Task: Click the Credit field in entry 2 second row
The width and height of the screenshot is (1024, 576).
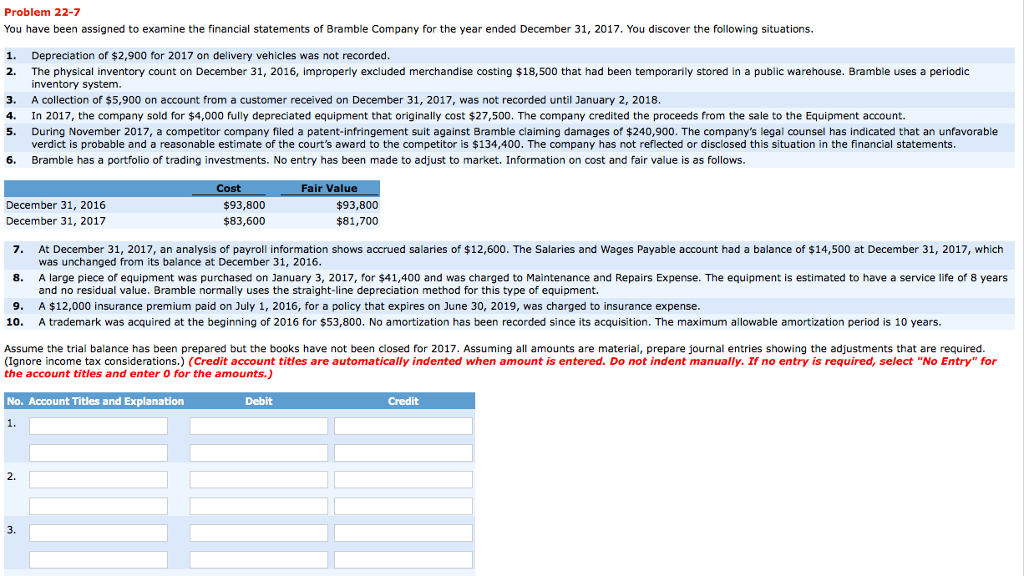Action: [x=402, y=505]
